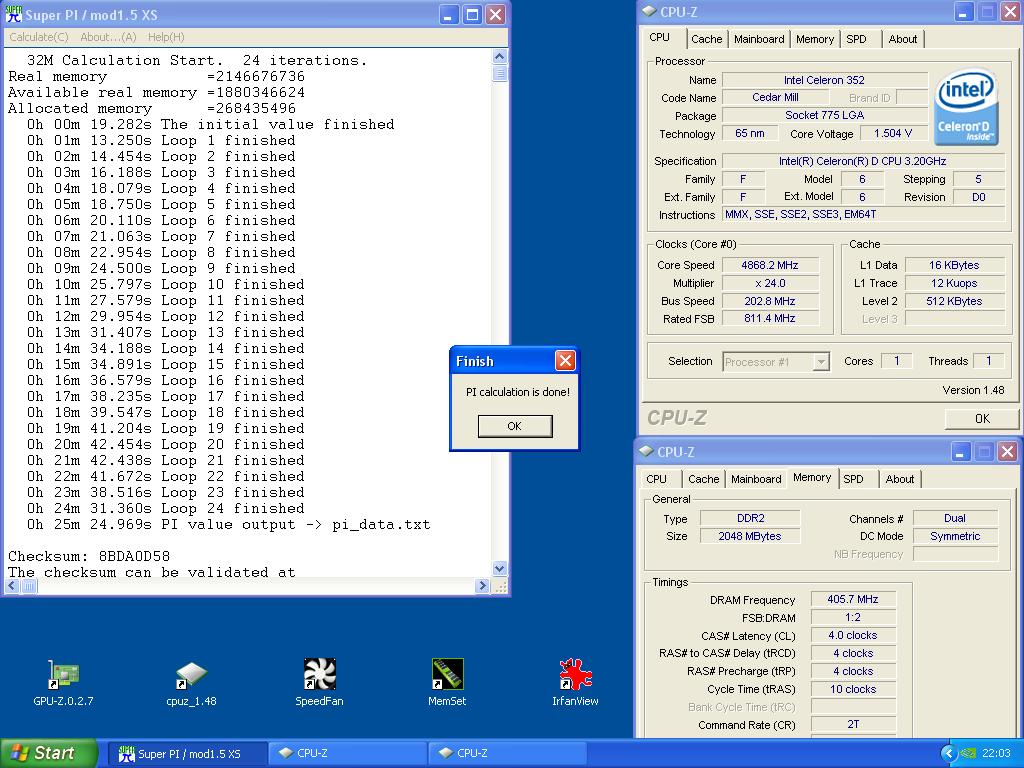Click the Super PI title bar icon
This screenshot has width=1024, height=768.
[x=13, y=14]
